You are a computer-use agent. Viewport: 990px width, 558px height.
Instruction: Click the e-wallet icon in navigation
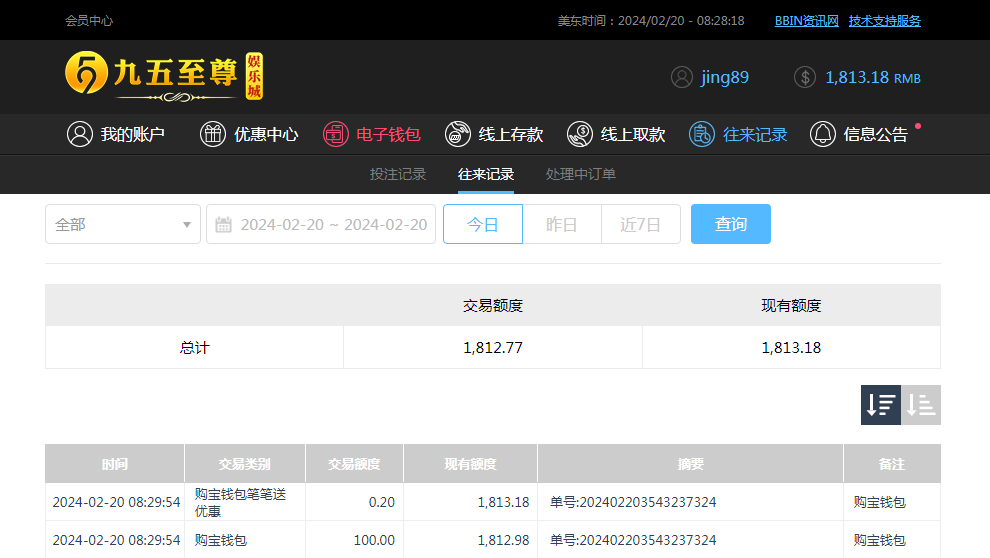336,134
